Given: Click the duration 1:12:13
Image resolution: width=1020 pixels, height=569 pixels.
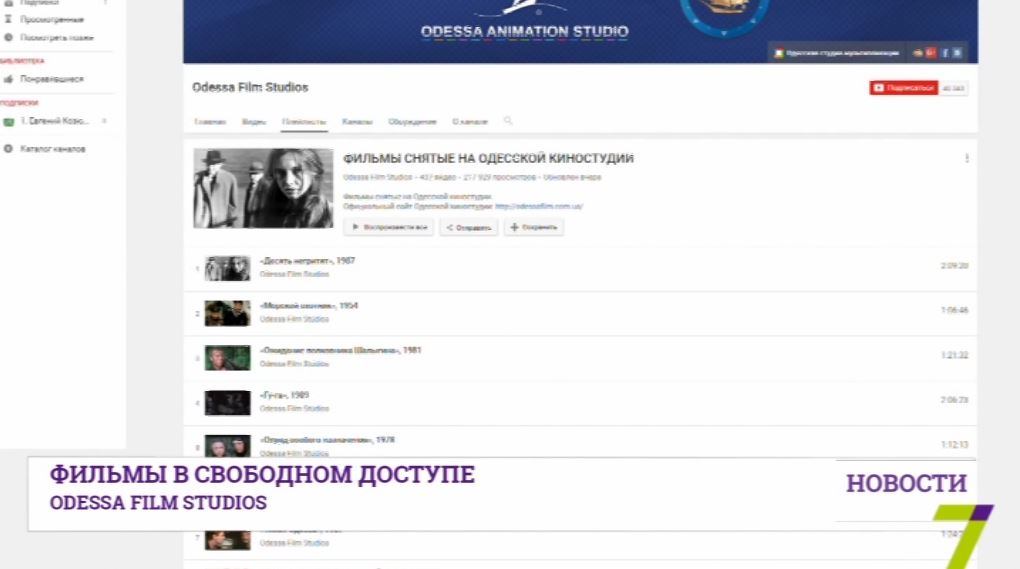Looking at the screenshot, I should coord(954,445).
